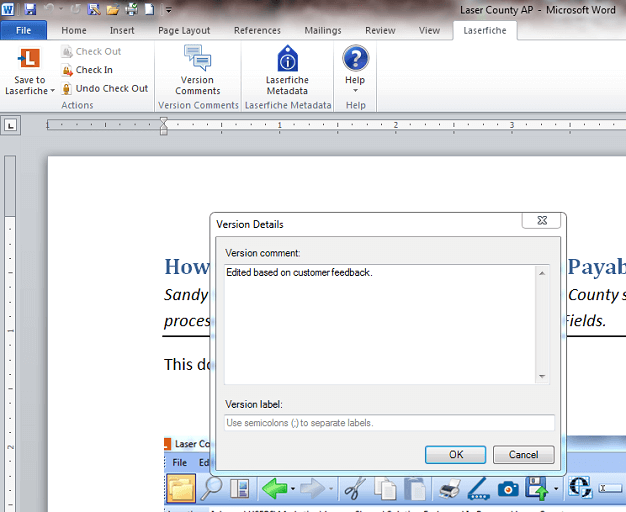Viewport: 626px width, 512px height.
Task: Click the New blank document icon
Action: [149, 9]
